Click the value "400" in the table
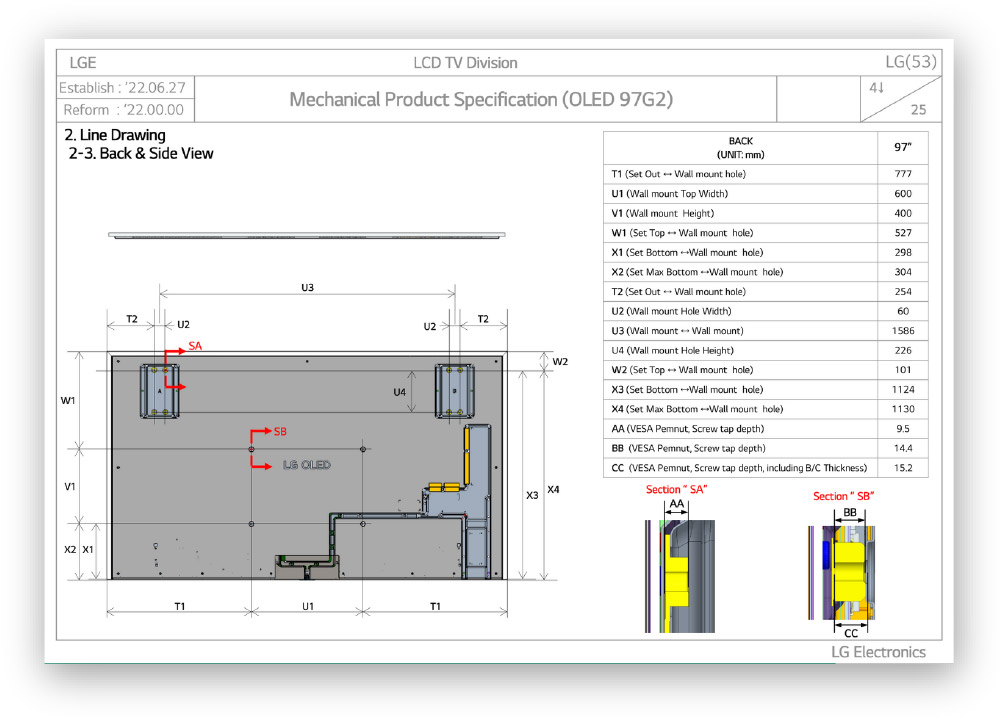The width and height of the screenshot is (1000, 718). (902, 214)
